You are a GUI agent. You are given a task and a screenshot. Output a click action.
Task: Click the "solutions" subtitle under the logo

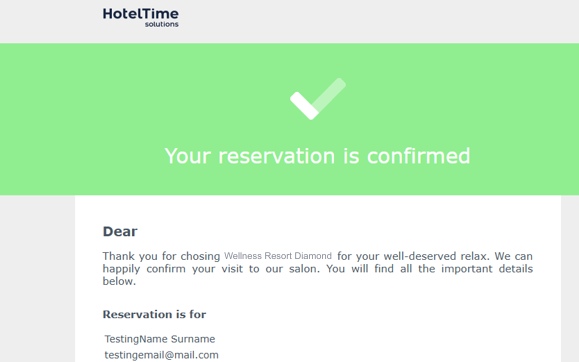click(x=162, y=24)
